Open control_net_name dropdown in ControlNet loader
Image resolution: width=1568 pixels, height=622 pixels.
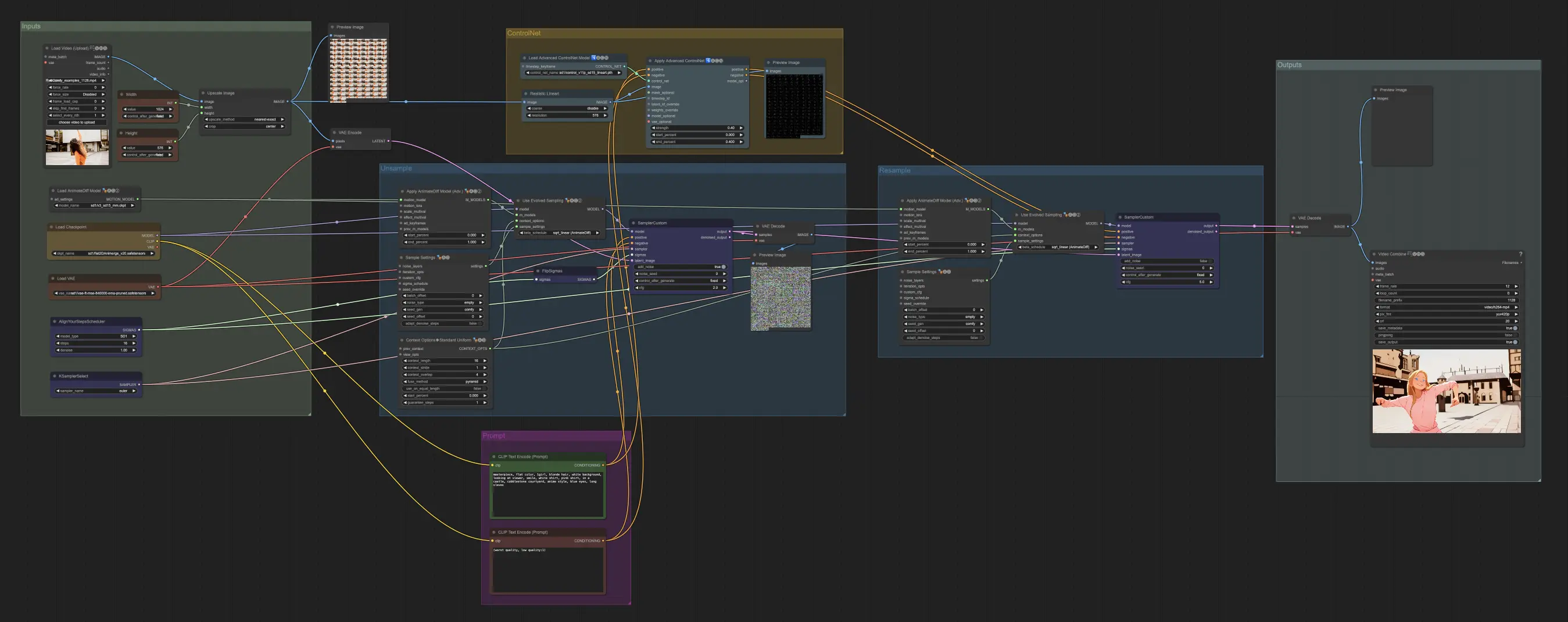point(574,73)
